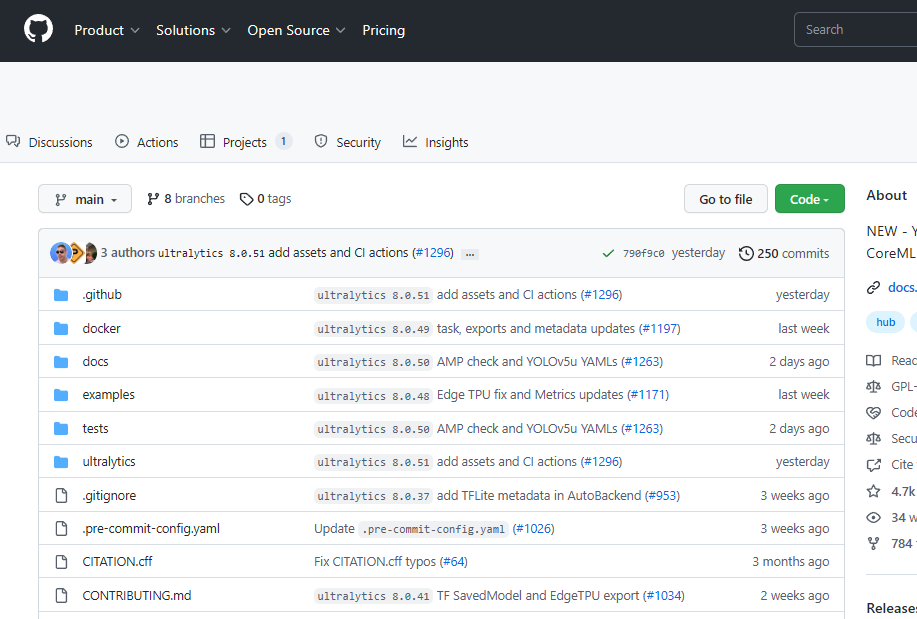Open pull request #64 in CITATION.cff row

click(x=453, y=562)
